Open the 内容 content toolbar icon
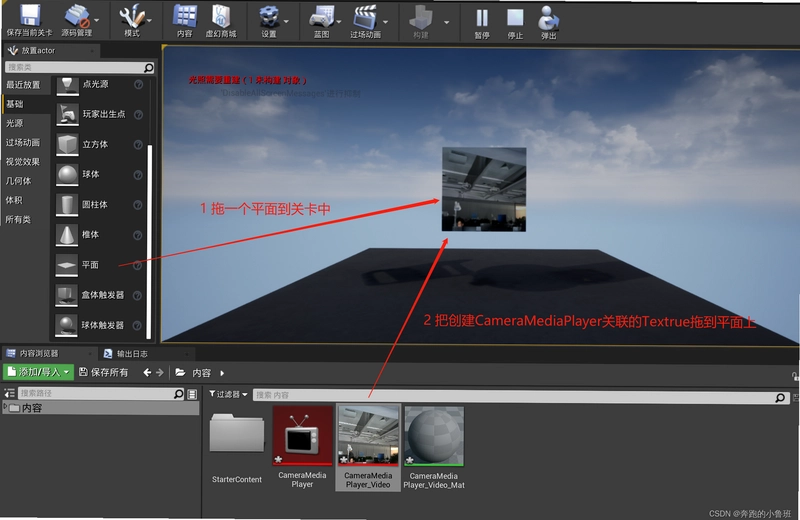The height and width of the screenshot is (520, 800). [185, 15]
